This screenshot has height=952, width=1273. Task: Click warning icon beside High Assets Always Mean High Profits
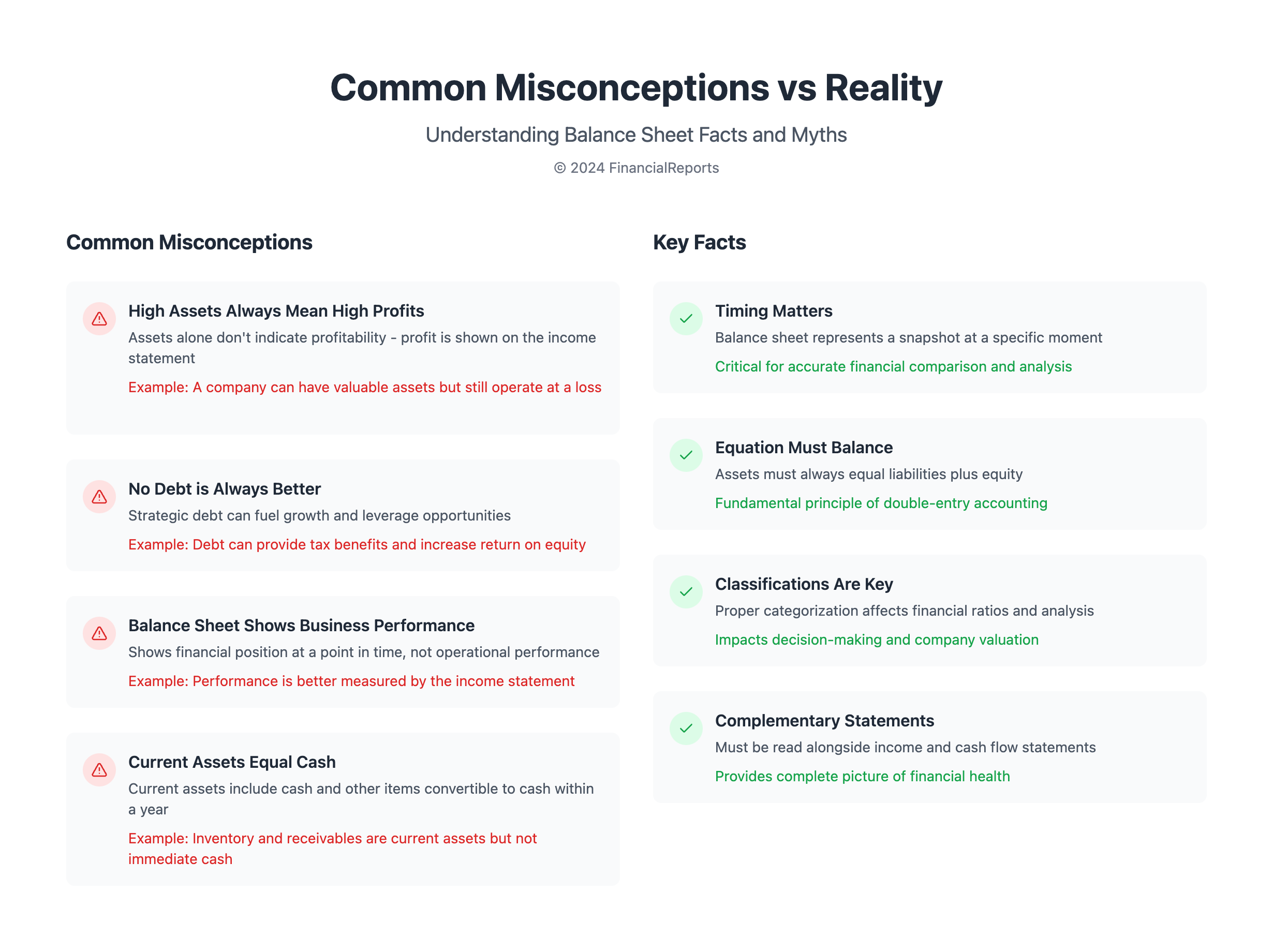tap(99, 319)
